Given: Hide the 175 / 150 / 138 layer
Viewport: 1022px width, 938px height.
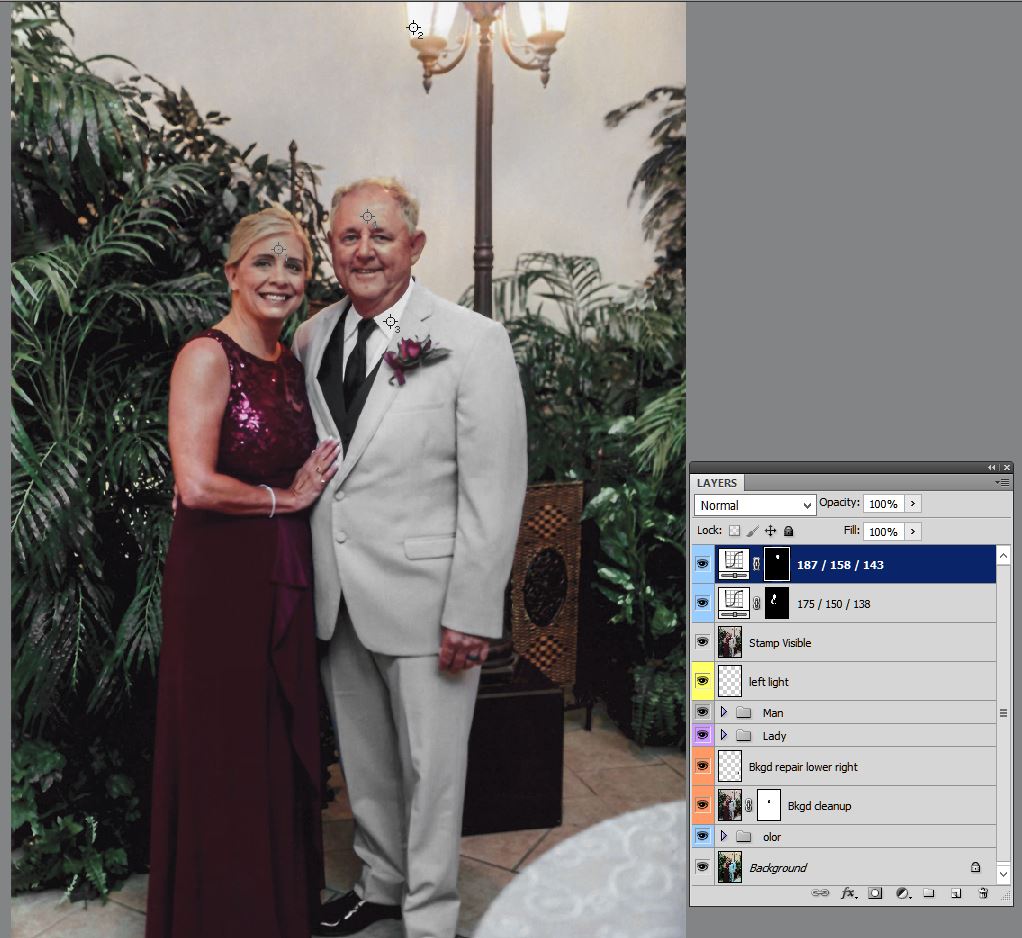Looking at the screenshot, I should tap(703, 603).
